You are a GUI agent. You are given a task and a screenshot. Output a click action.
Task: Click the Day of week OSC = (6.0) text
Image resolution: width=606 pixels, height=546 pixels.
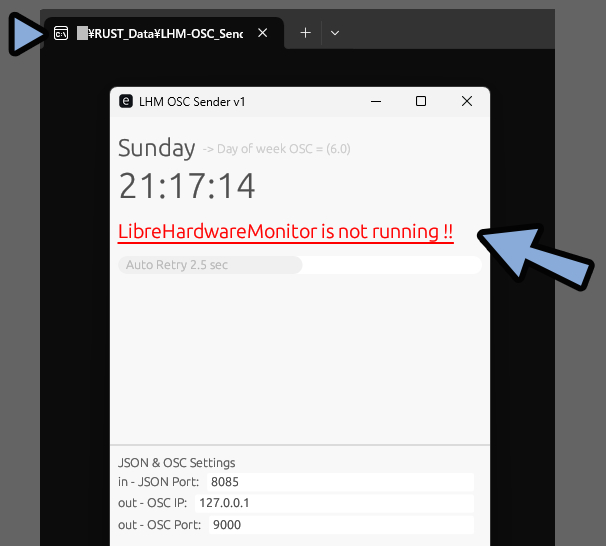tap(277, 149)
